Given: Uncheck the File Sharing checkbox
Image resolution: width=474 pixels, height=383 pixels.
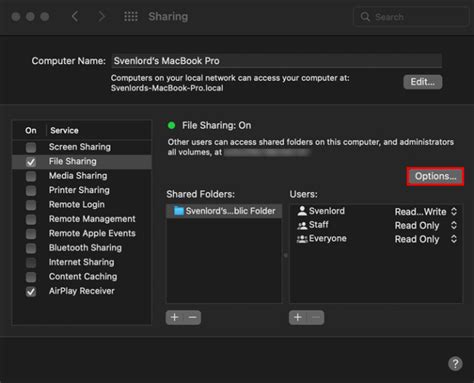Looking at the screenshot, I should coord(31,162).
